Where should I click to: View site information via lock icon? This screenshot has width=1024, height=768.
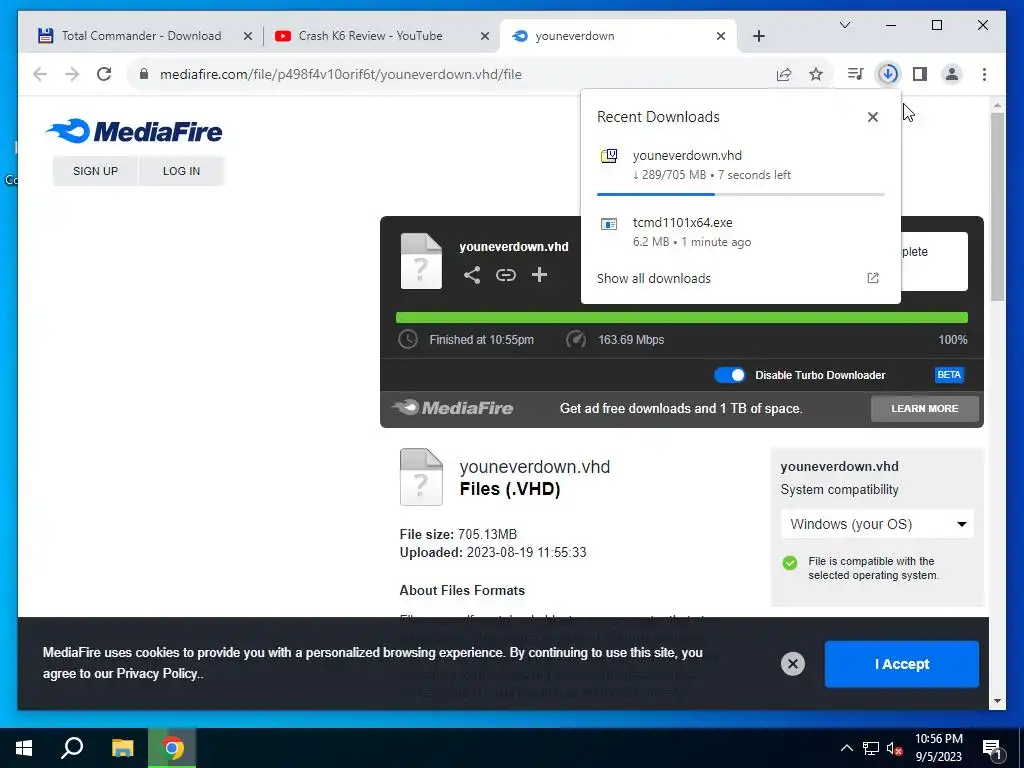click(x=144, y=74)
